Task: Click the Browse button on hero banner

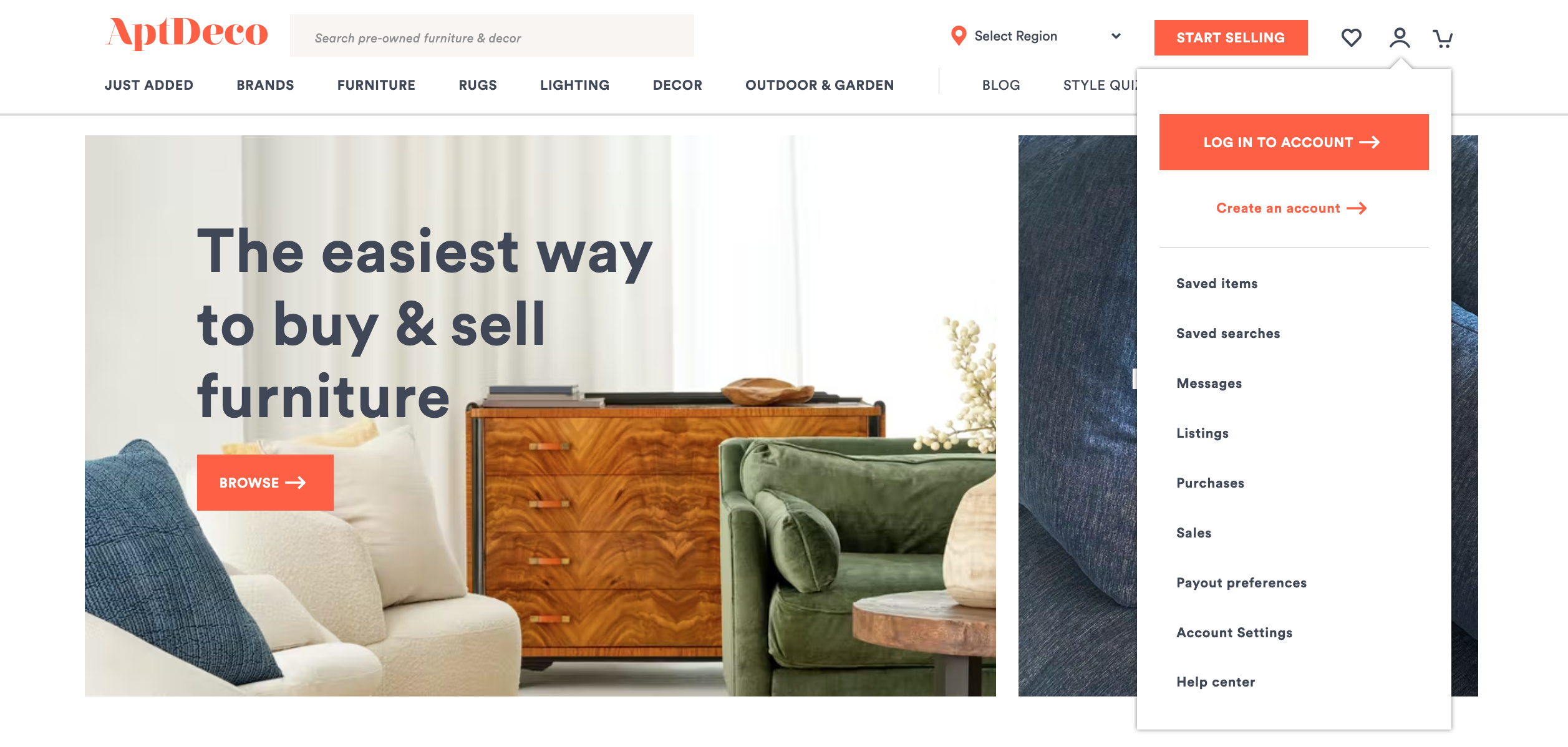Action: (x=265, y=483)
